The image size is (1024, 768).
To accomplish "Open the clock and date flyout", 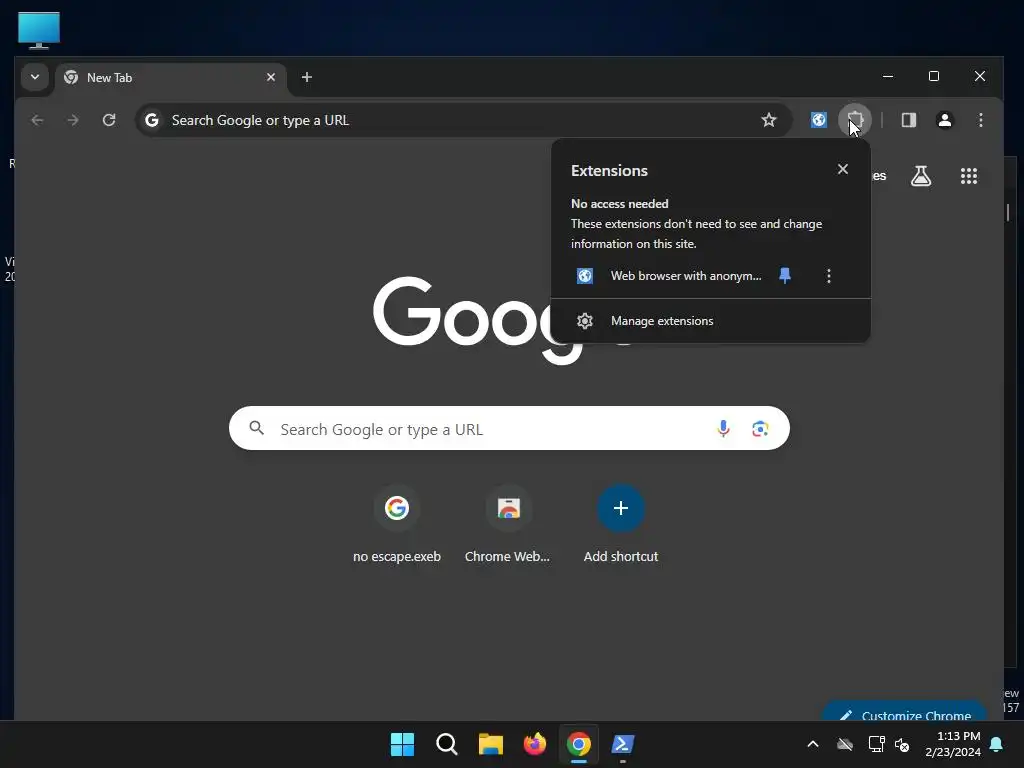I will 952,744.
